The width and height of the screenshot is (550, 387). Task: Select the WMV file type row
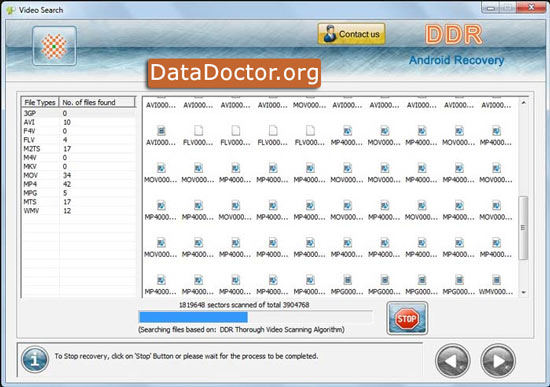tap(79, 211)
